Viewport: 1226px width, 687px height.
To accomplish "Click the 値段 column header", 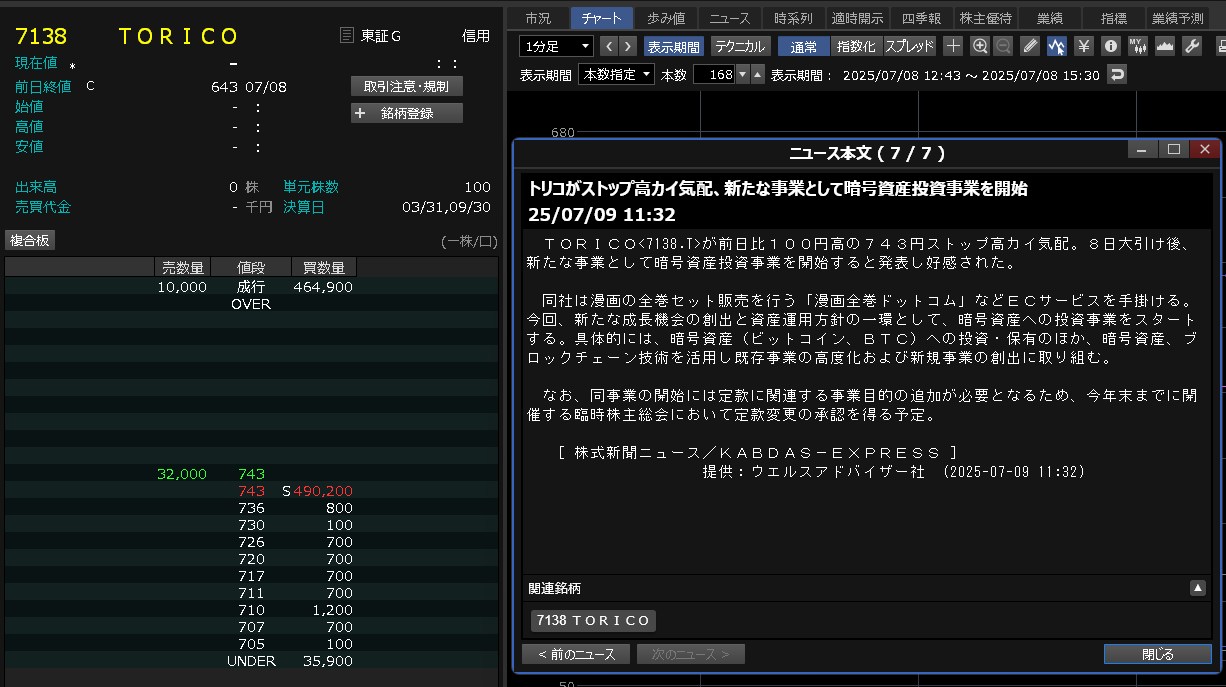I will coord(251,268).
